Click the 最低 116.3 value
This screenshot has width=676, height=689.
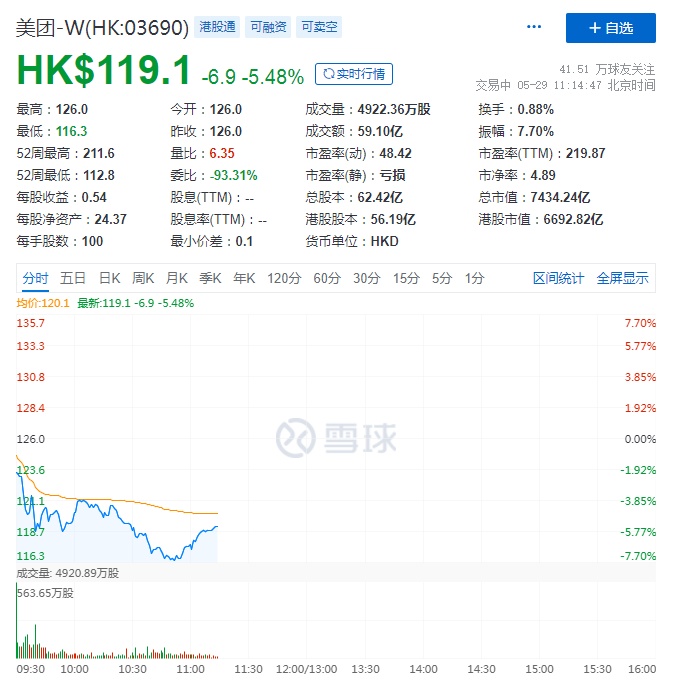[72, 131]
